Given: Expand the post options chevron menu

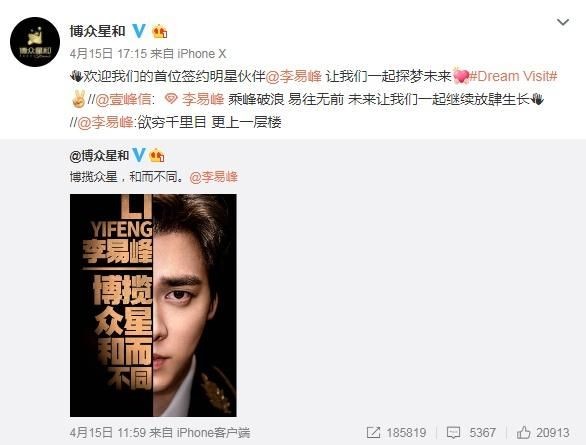Looking at the screenshot, I should click(563, 22).
